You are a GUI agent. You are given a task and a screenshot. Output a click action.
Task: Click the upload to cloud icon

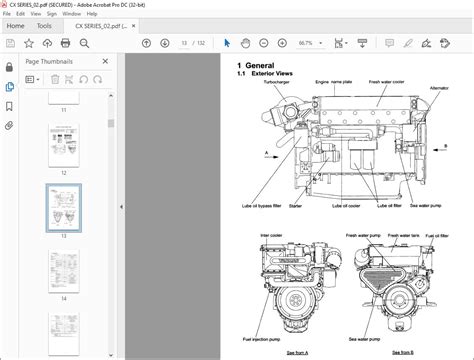click(x=47, y=43)
